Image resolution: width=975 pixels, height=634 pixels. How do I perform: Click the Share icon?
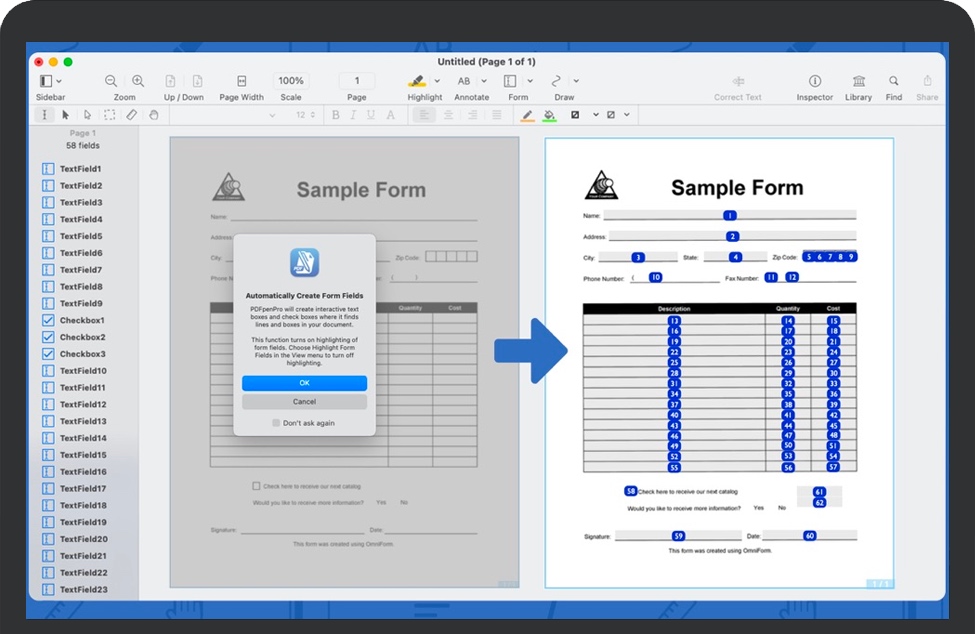(x=927, y=81)
